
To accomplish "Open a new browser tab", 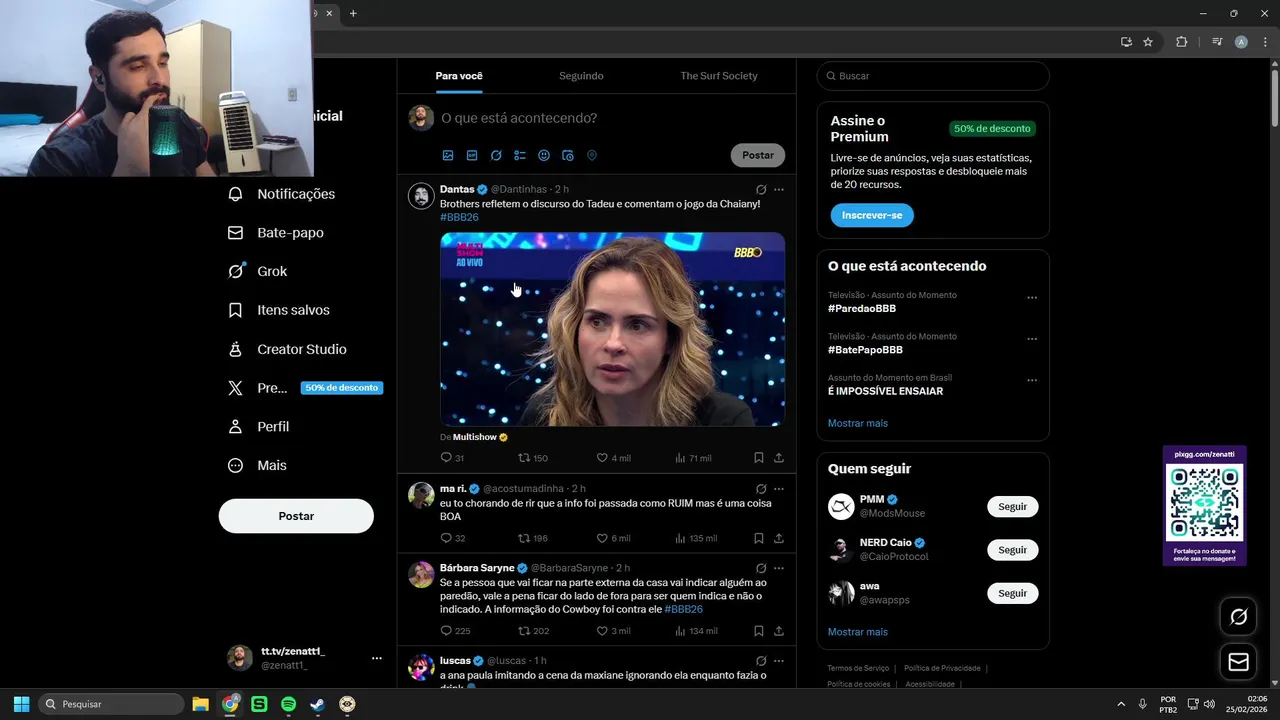I will coord(353,13).
